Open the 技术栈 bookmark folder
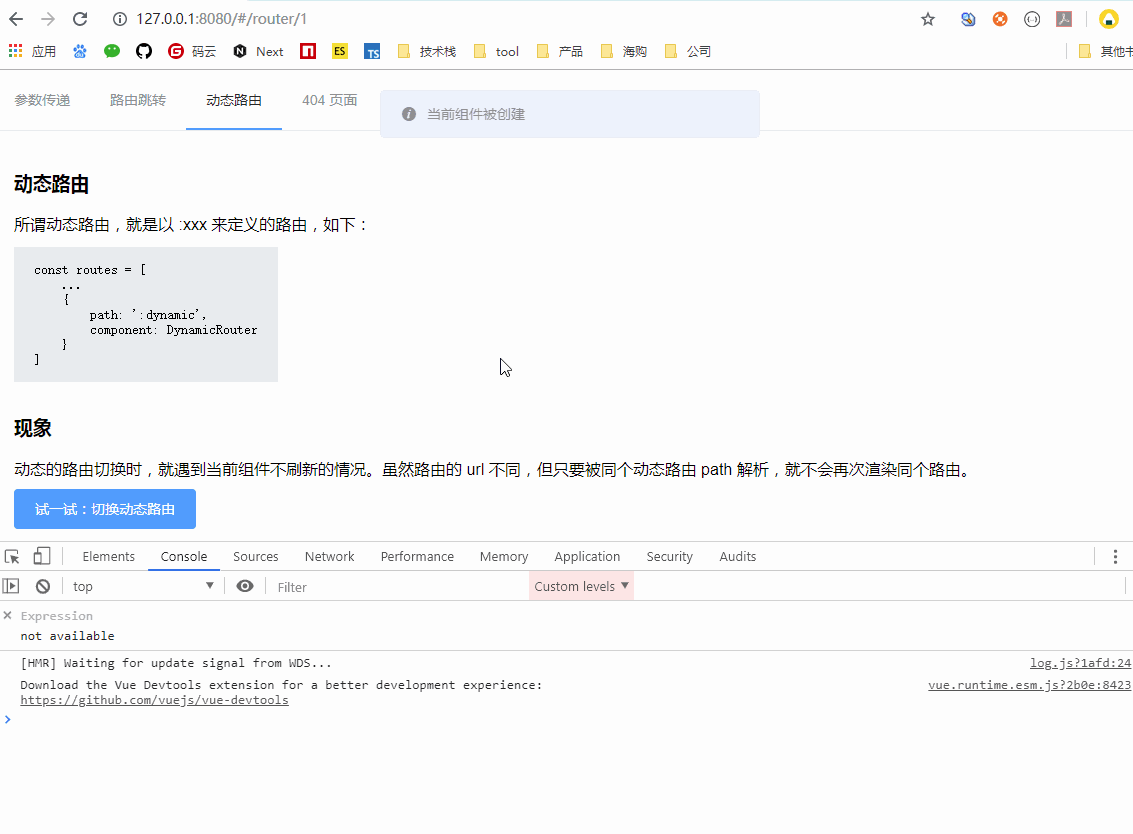Screen dimensions: 1133x834 tap(427, 51)
